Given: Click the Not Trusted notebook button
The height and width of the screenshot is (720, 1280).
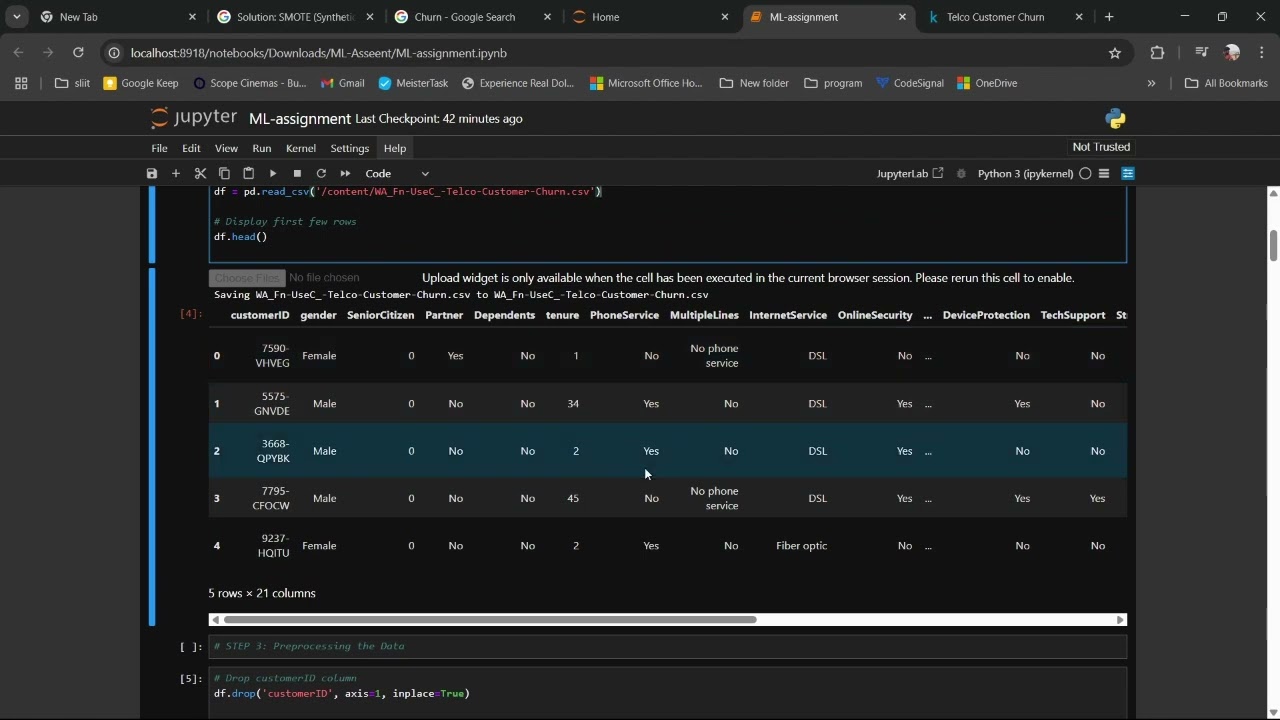Looking at the screenshot, I should 1101,147.
